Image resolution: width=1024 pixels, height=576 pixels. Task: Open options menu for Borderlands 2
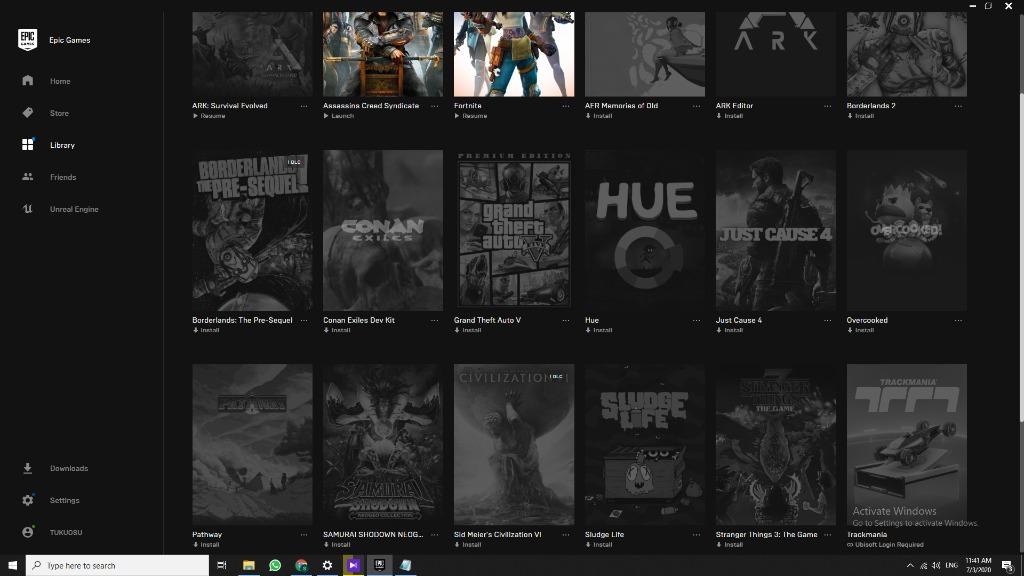pyautogui.click(x=958, y=106)
